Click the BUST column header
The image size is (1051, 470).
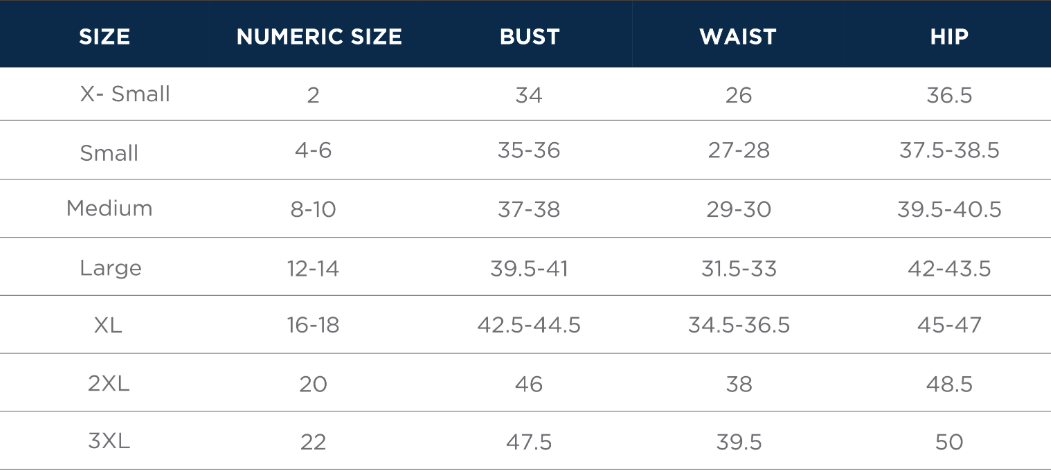coord(530,36)
